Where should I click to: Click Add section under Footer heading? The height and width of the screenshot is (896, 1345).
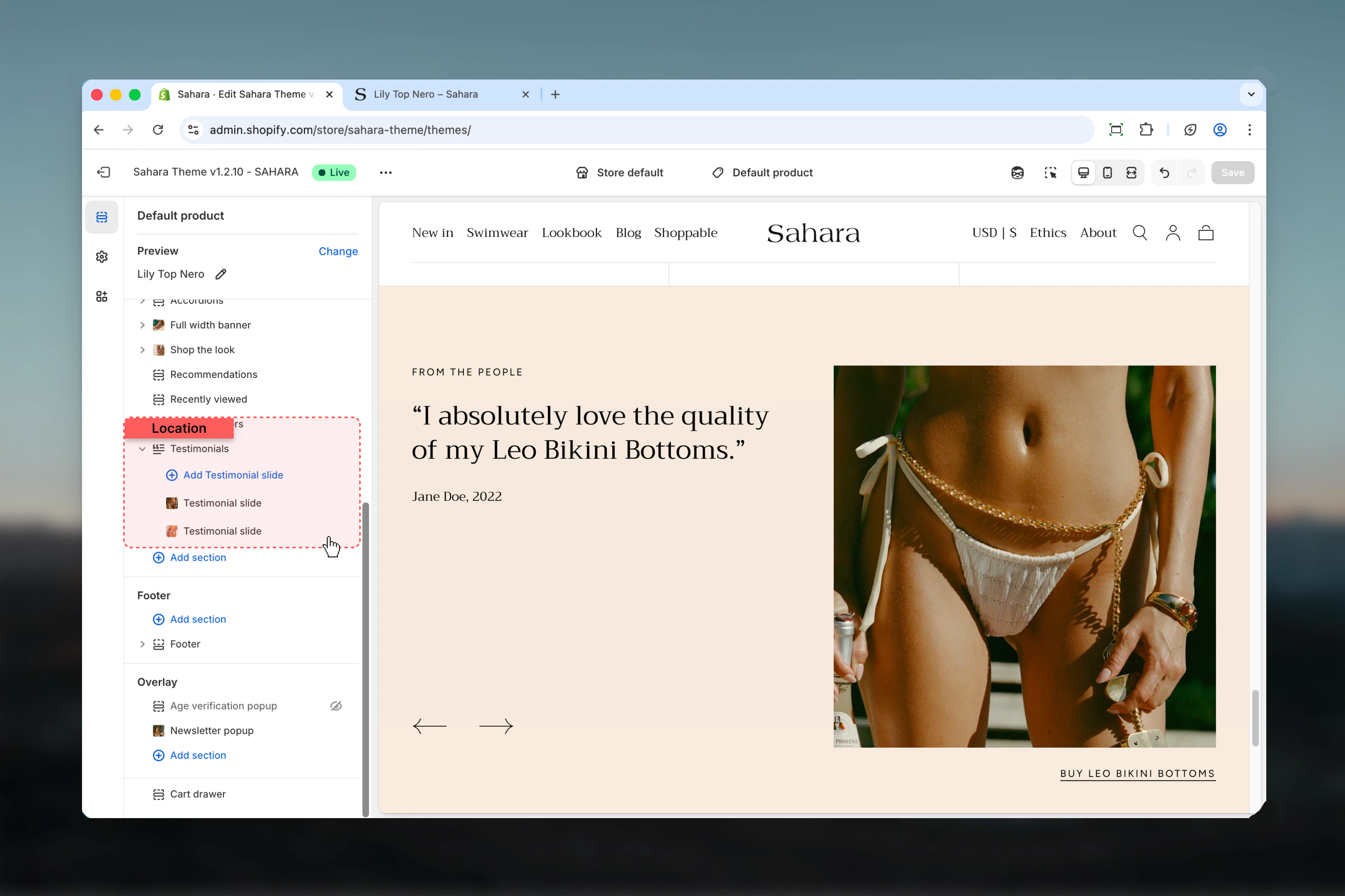[x=190, y=619]
